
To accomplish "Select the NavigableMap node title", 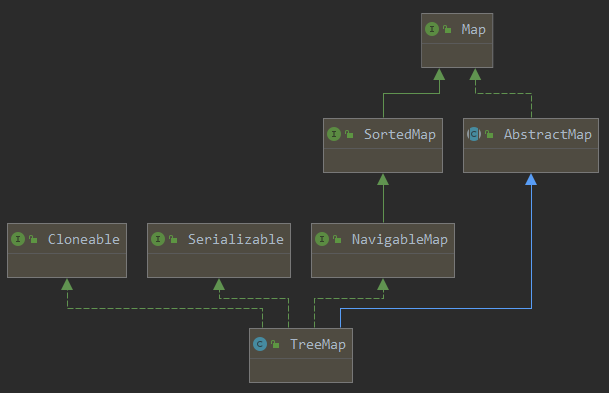I will (400, 240).
